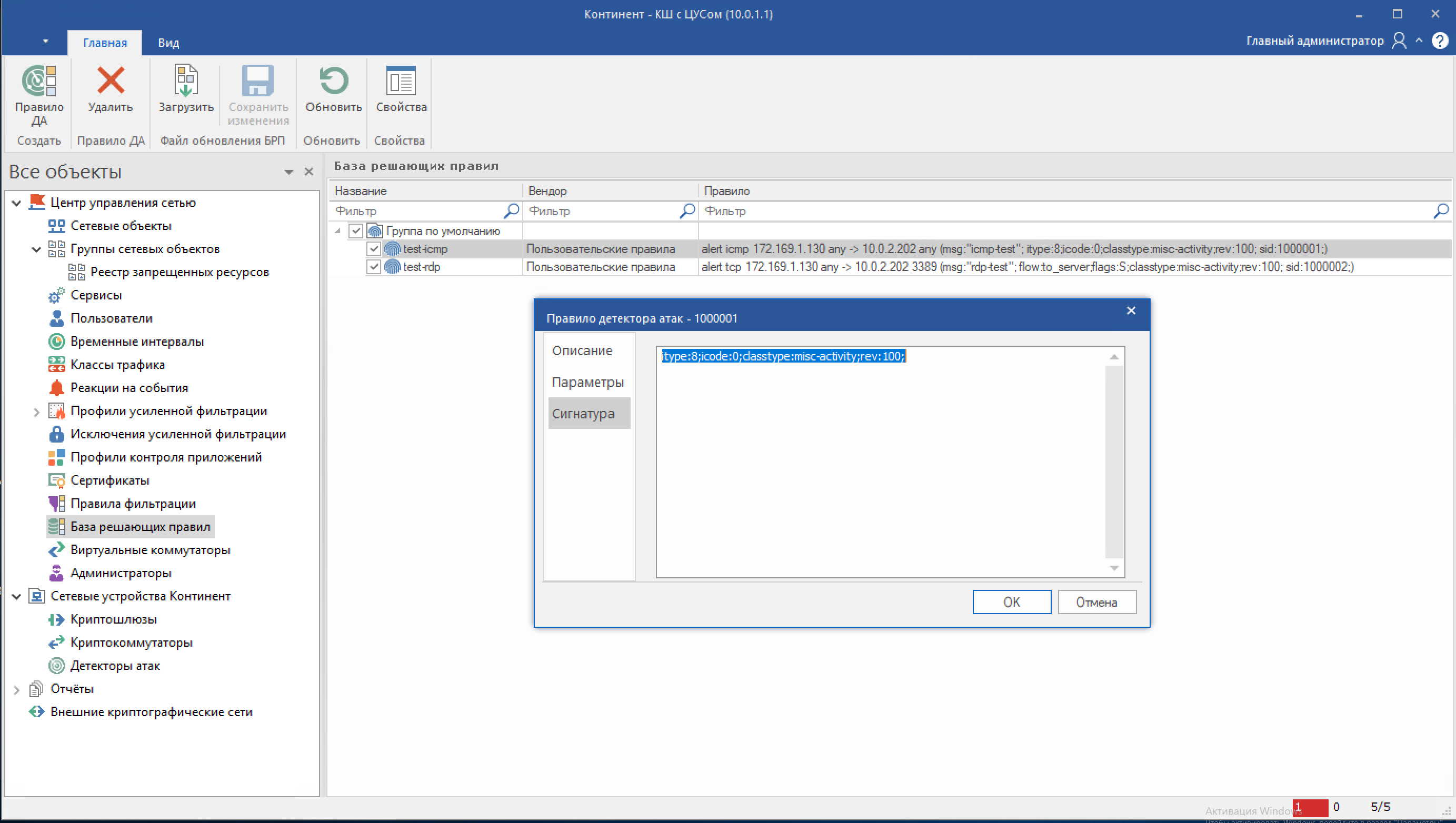Uncheck the test-icmp rule checkbox
The height and width of the screenshot is (823, 1456).
(373, 249)
